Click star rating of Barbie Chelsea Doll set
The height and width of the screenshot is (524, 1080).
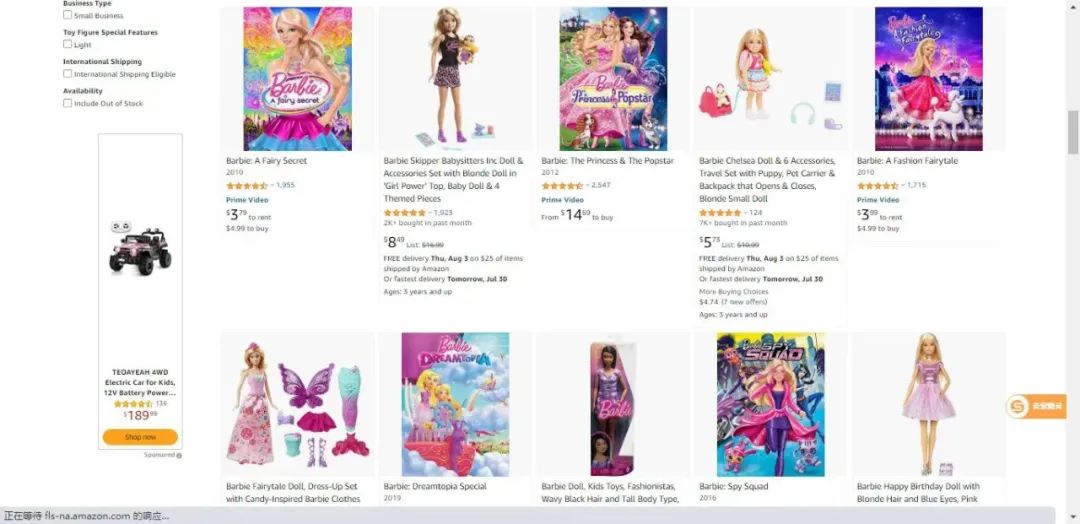click(x=720, y=213)
